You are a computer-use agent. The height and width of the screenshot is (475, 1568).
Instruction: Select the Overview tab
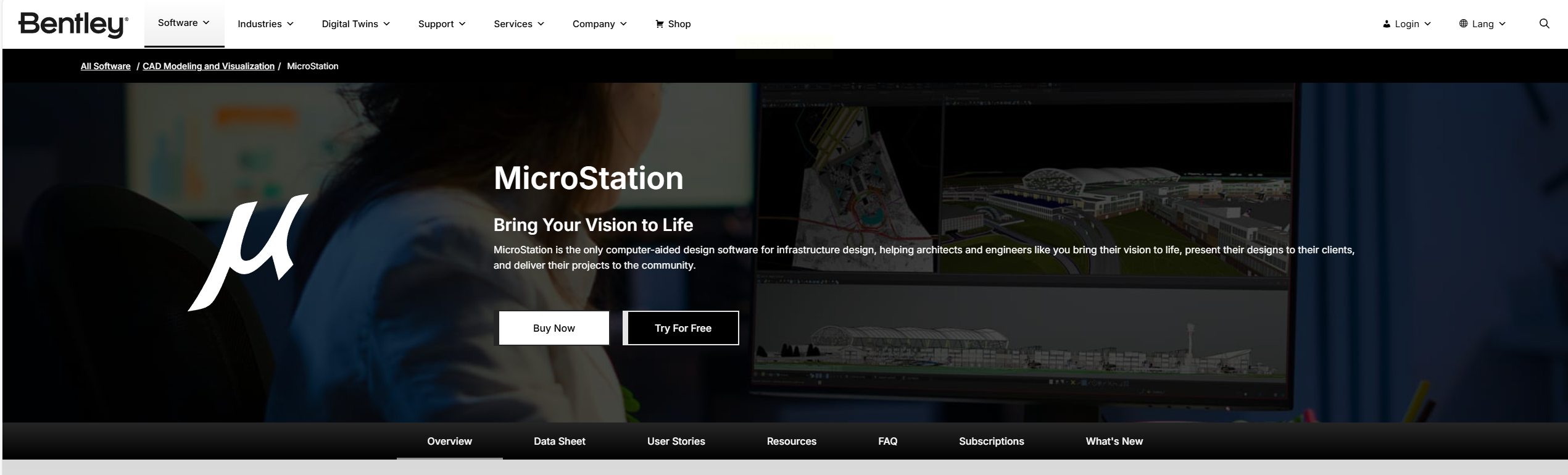(x=449, y=441)
